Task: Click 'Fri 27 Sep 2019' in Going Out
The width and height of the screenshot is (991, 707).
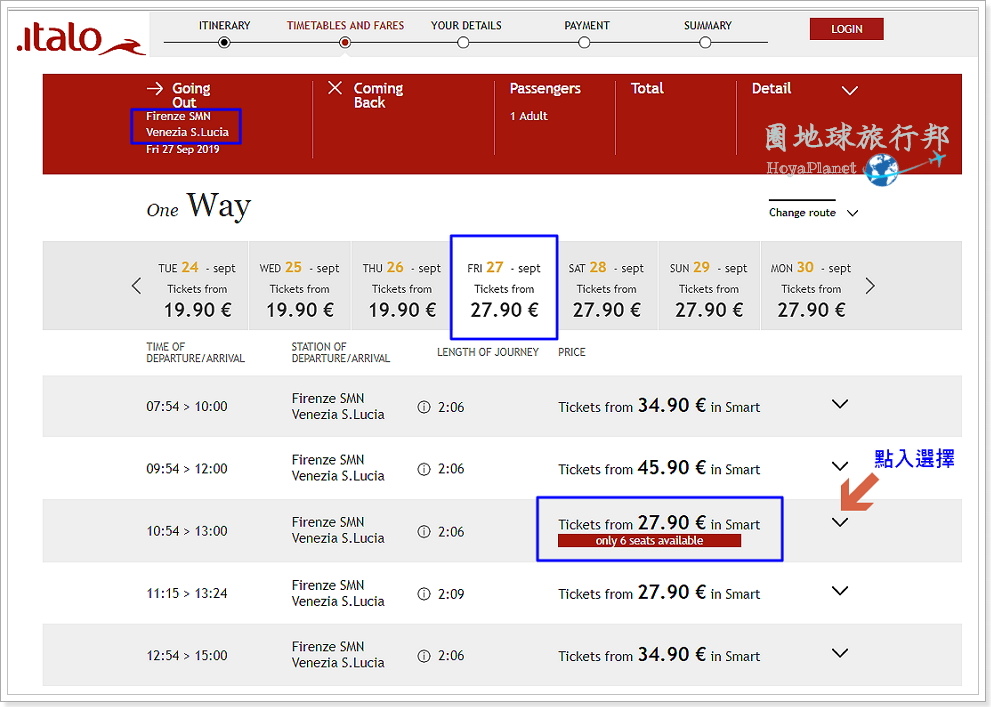Action: pyautogui.click(x=183, y=149)
